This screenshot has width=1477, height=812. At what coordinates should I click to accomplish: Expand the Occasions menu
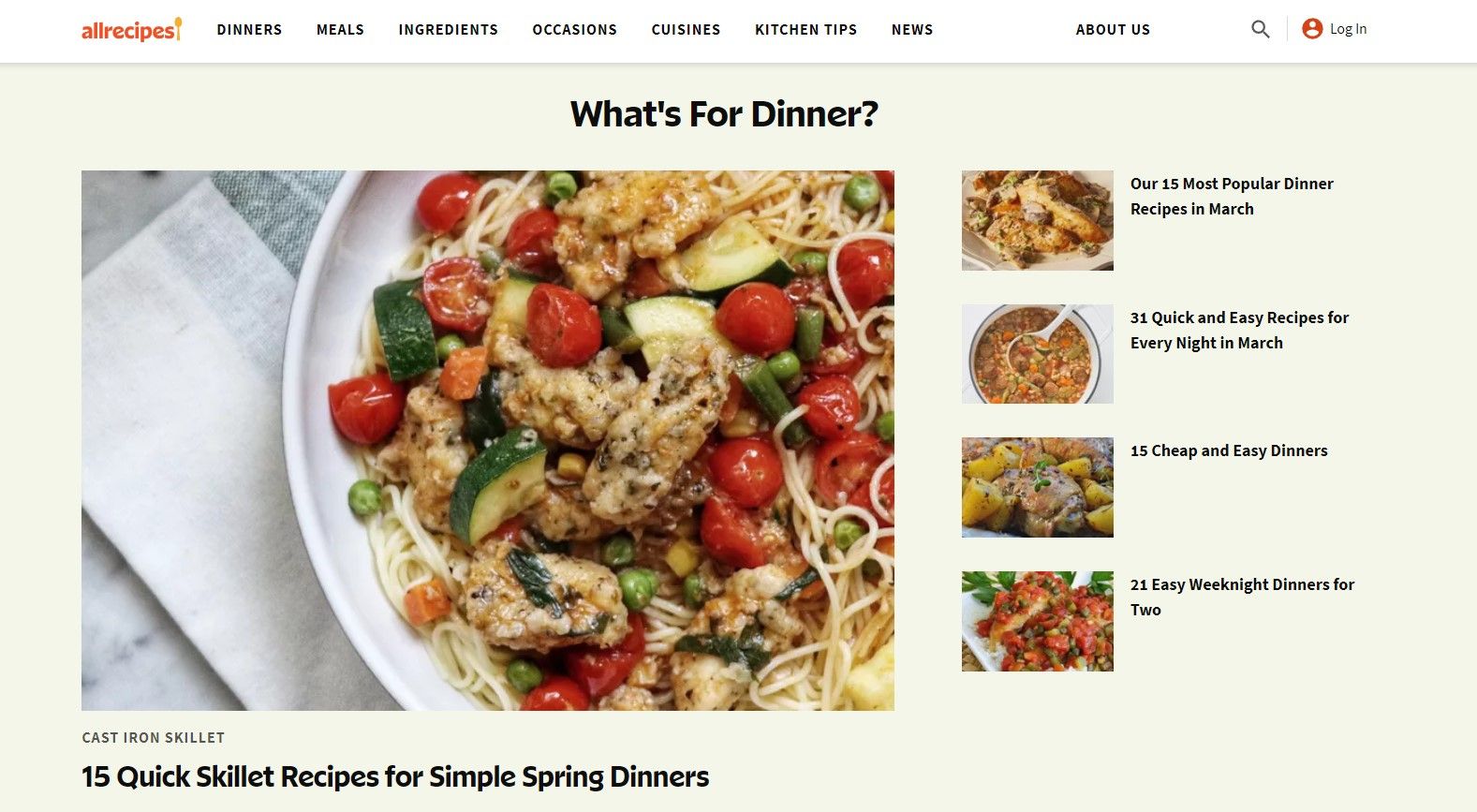[x=575, y=30]
